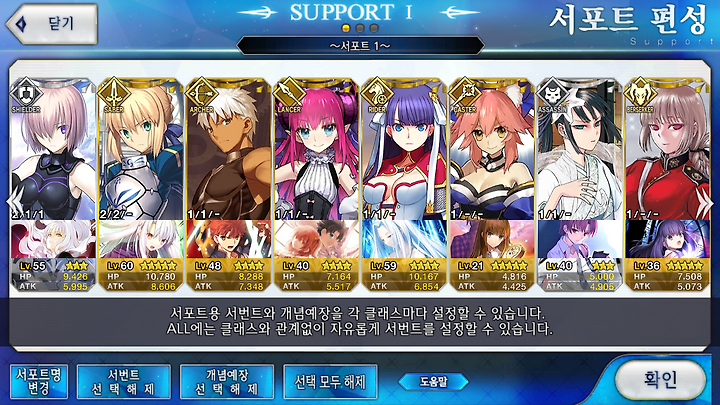Select the Rider class icon

point(377,94)
